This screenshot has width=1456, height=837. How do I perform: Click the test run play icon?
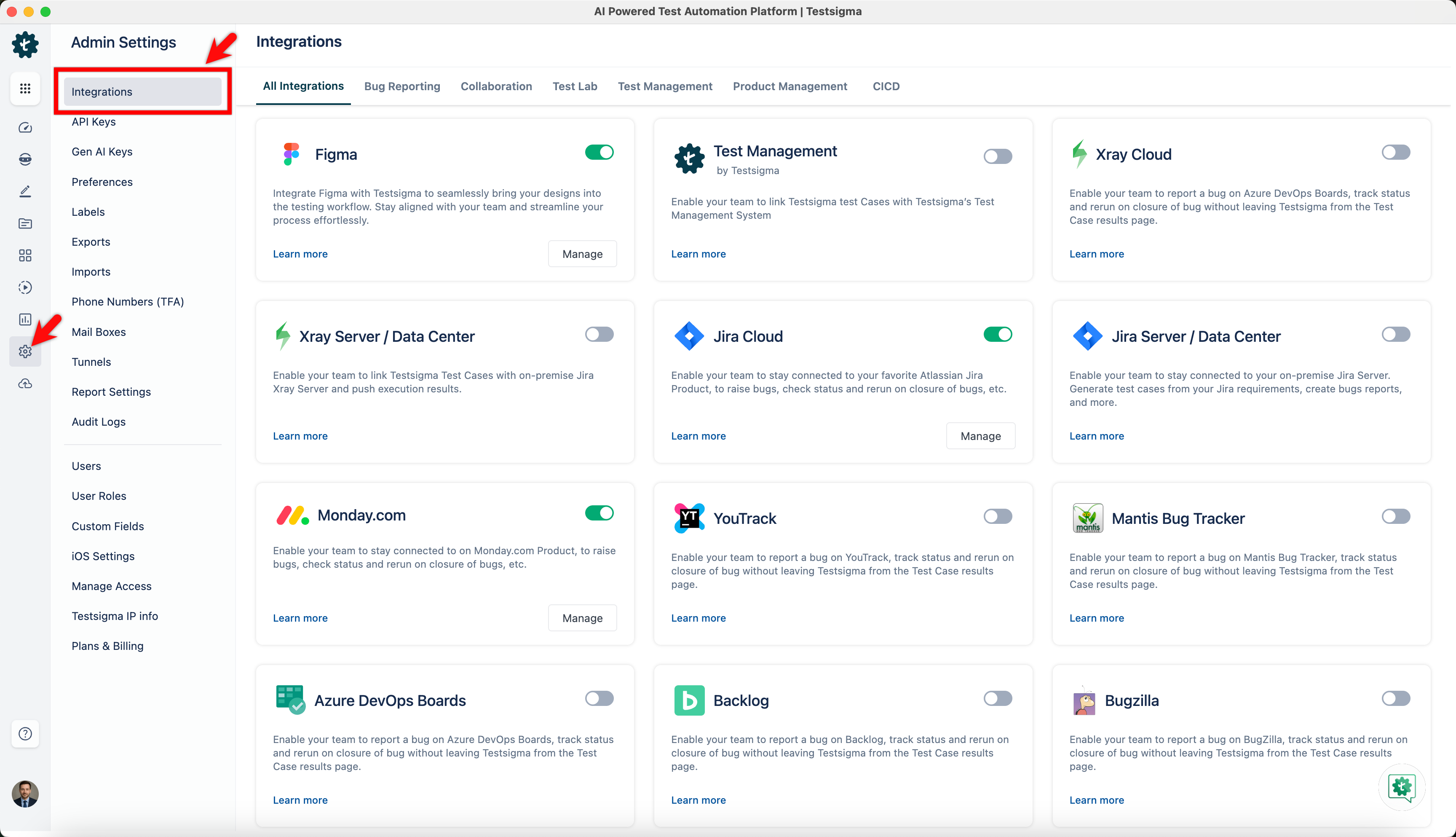(25, 287)
